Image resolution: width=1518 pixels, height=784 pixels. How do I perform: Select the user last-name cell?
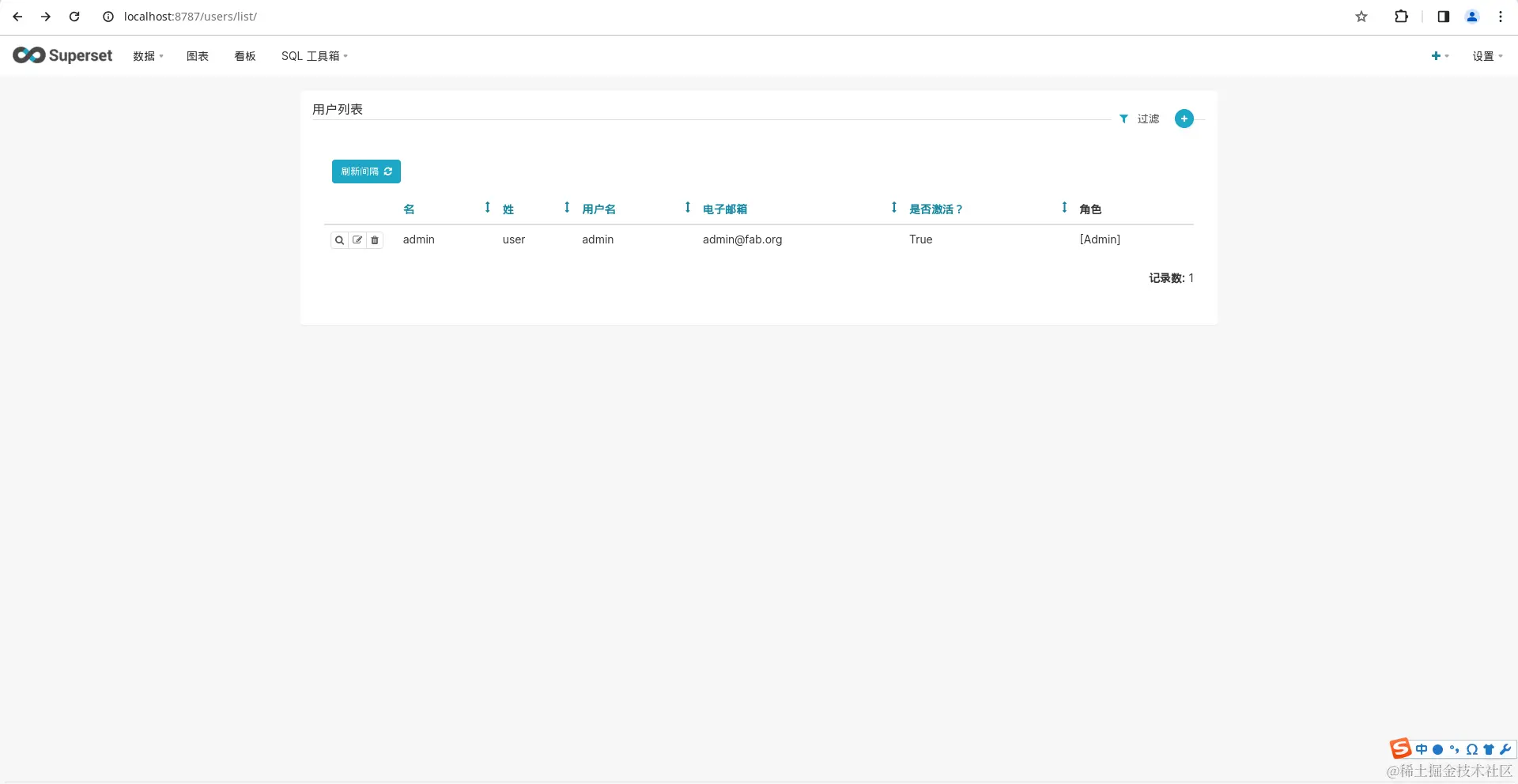tap(514, 239)
